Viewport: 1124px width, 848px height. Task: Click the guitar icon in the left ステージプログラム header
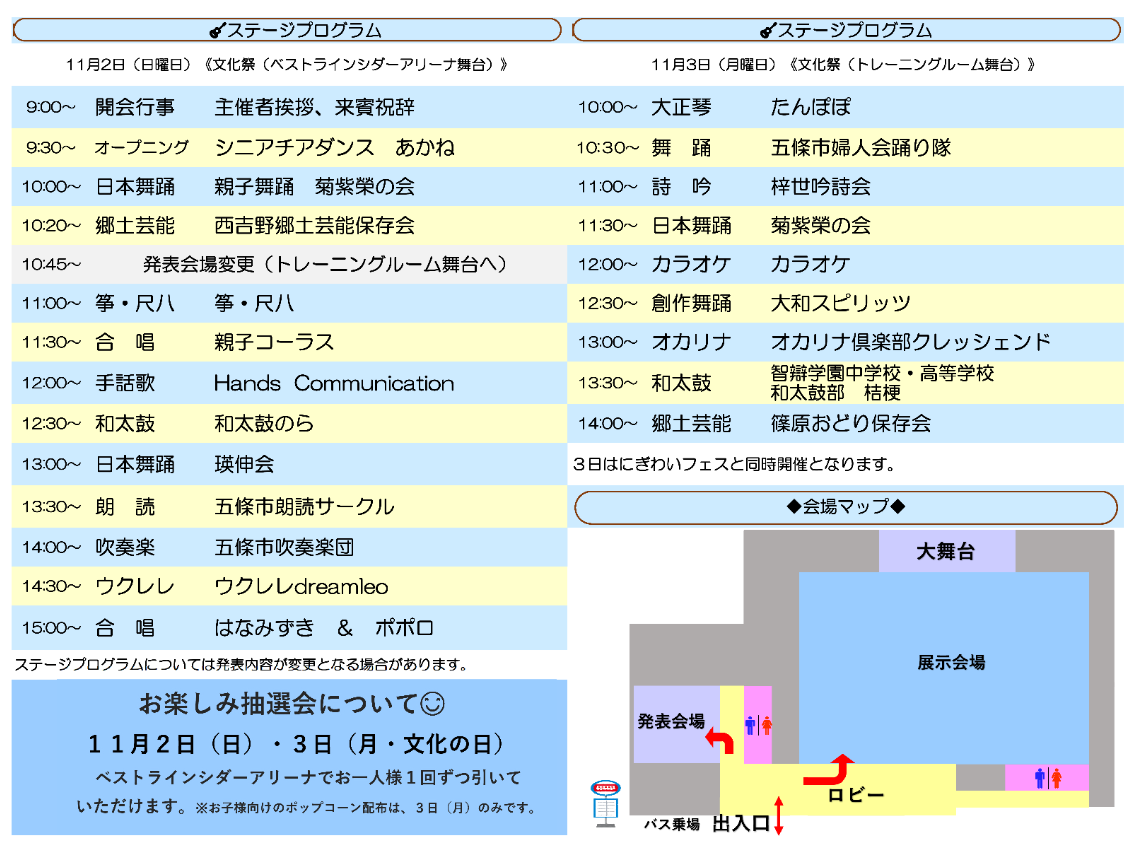216,30
